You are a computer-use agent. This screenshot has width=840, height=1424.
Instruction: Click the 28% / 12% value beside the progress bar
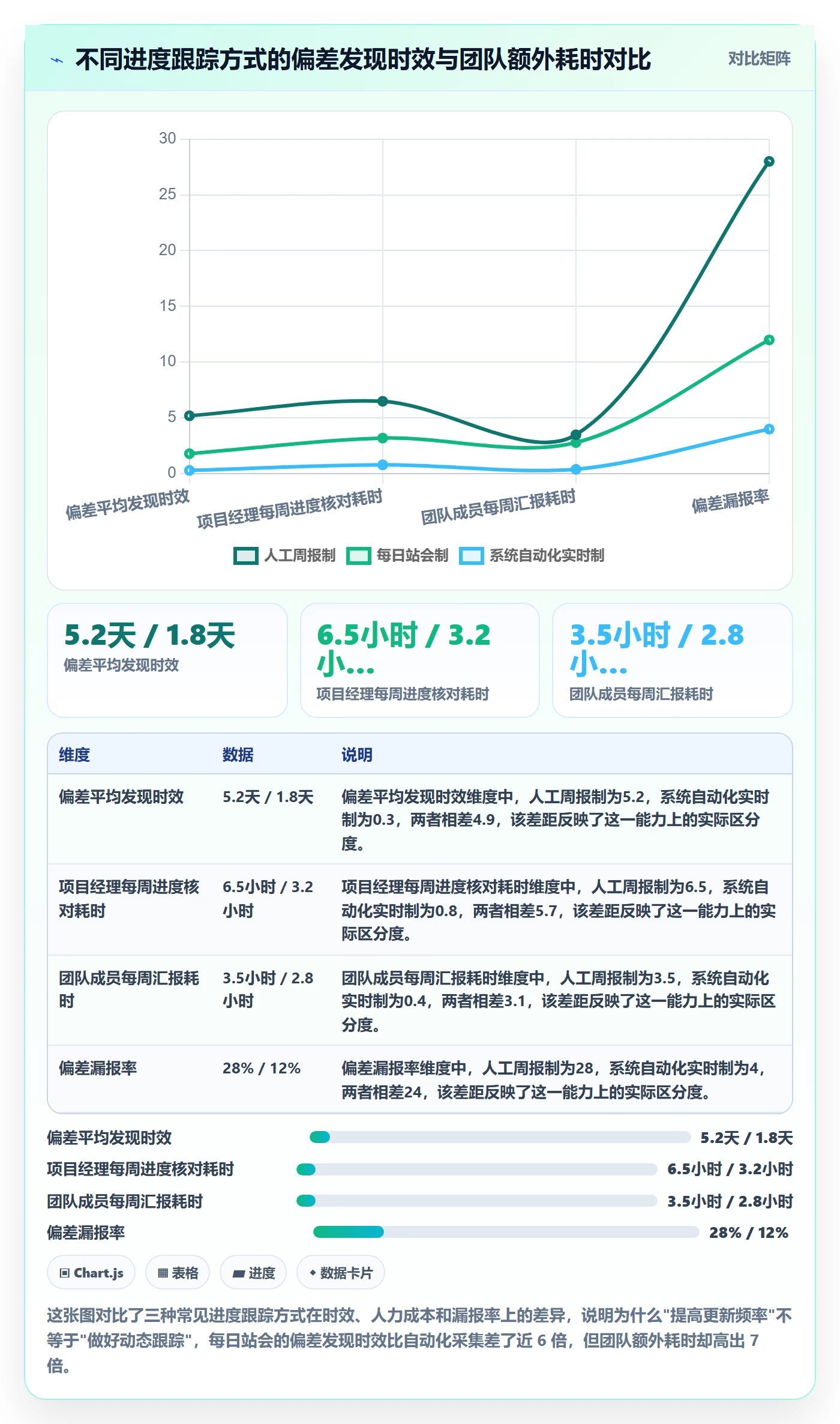[x=749, y=1232]
